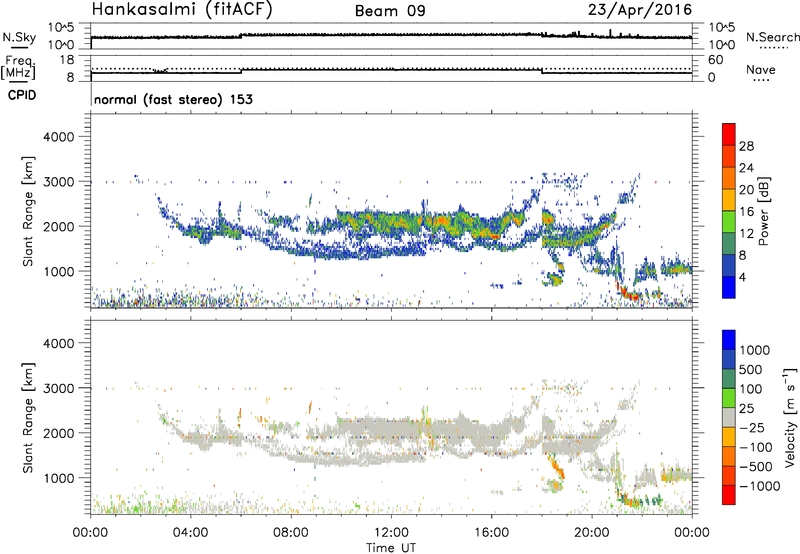This screenshot has width=800, height=554.
Task: Click the '28' Power colorbar tick value
Action: (x=746, y=146)
